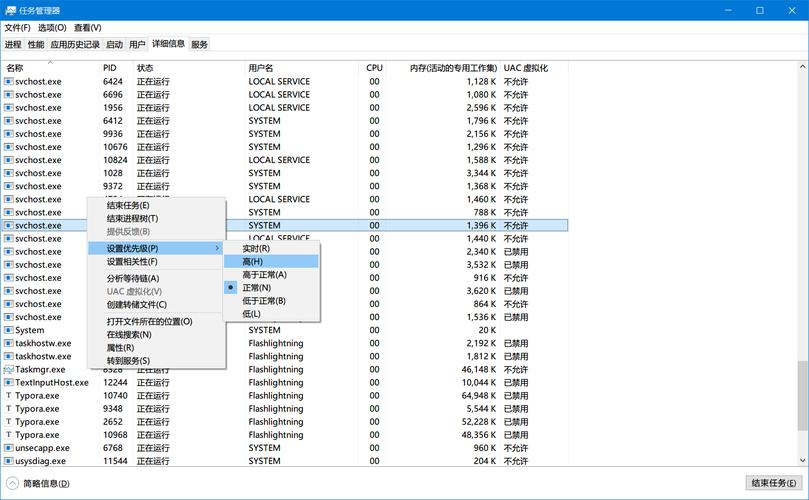Choose 转到服务(S) in the context menu

(157, 361)
